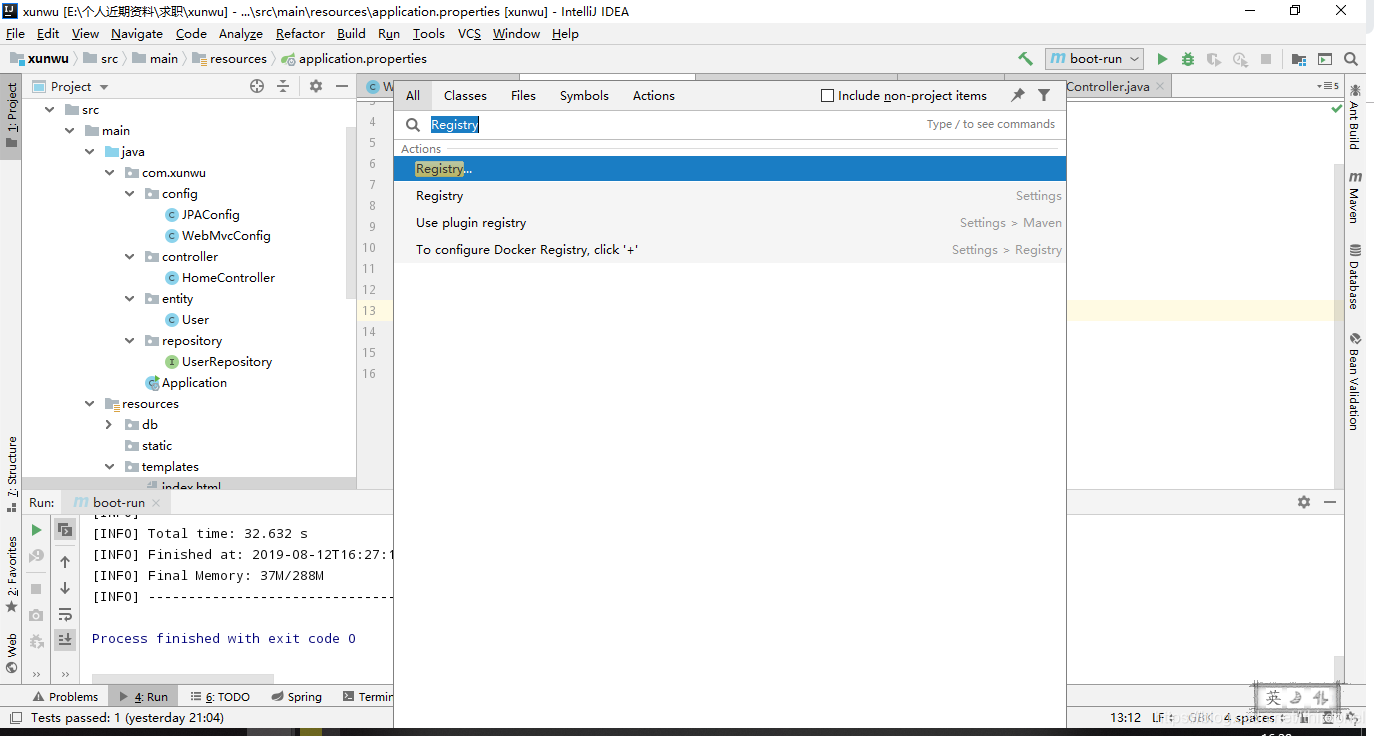1374x736 pixels.
Task: Switch to Files tab in search popup
Action: click(x=523, y=96)
